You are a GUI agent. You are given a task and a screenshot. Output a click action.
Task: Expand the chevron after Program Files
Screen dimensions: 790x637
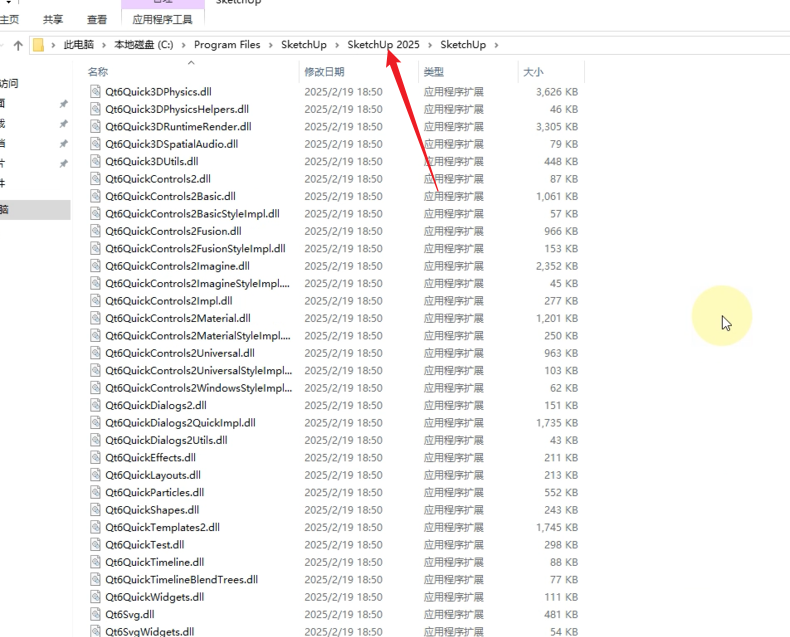pos(271,45)
